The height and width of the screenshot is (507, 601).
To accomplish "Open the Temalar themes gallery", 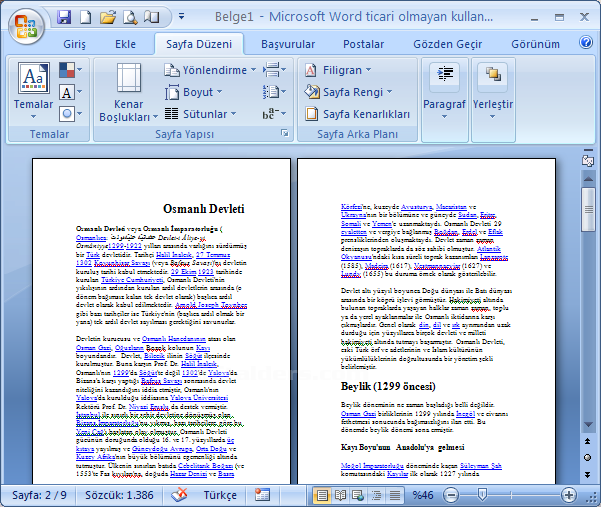I will (33, 91).
